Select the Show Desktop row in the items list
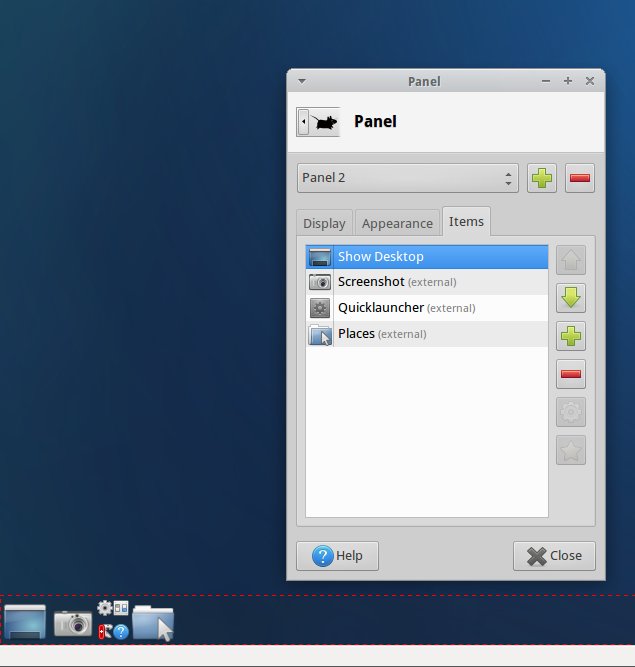635x667 pixels. 427,257
